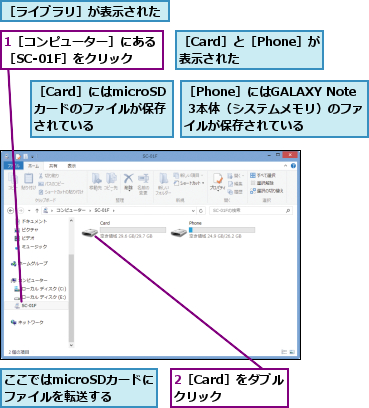369x408 pixels.
Task: Click Select all (すべて選択) in ribbon
Action: point(263,175)
